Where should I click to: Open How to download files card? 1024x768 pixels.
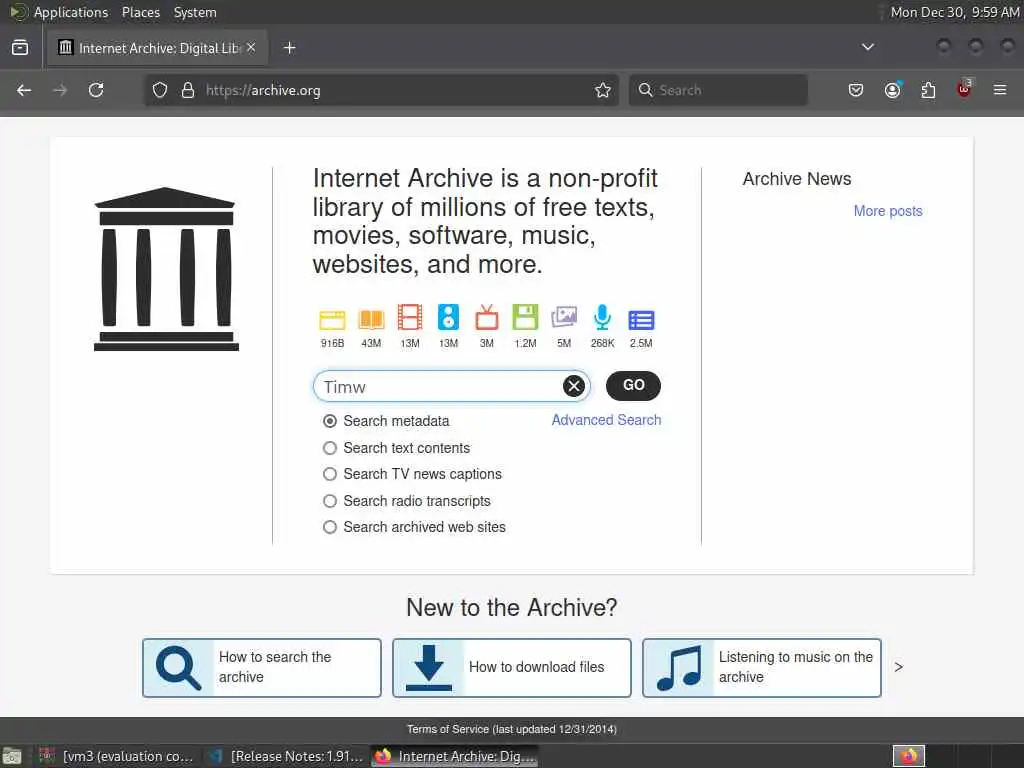pyautogui.click(x=512, y=667)
